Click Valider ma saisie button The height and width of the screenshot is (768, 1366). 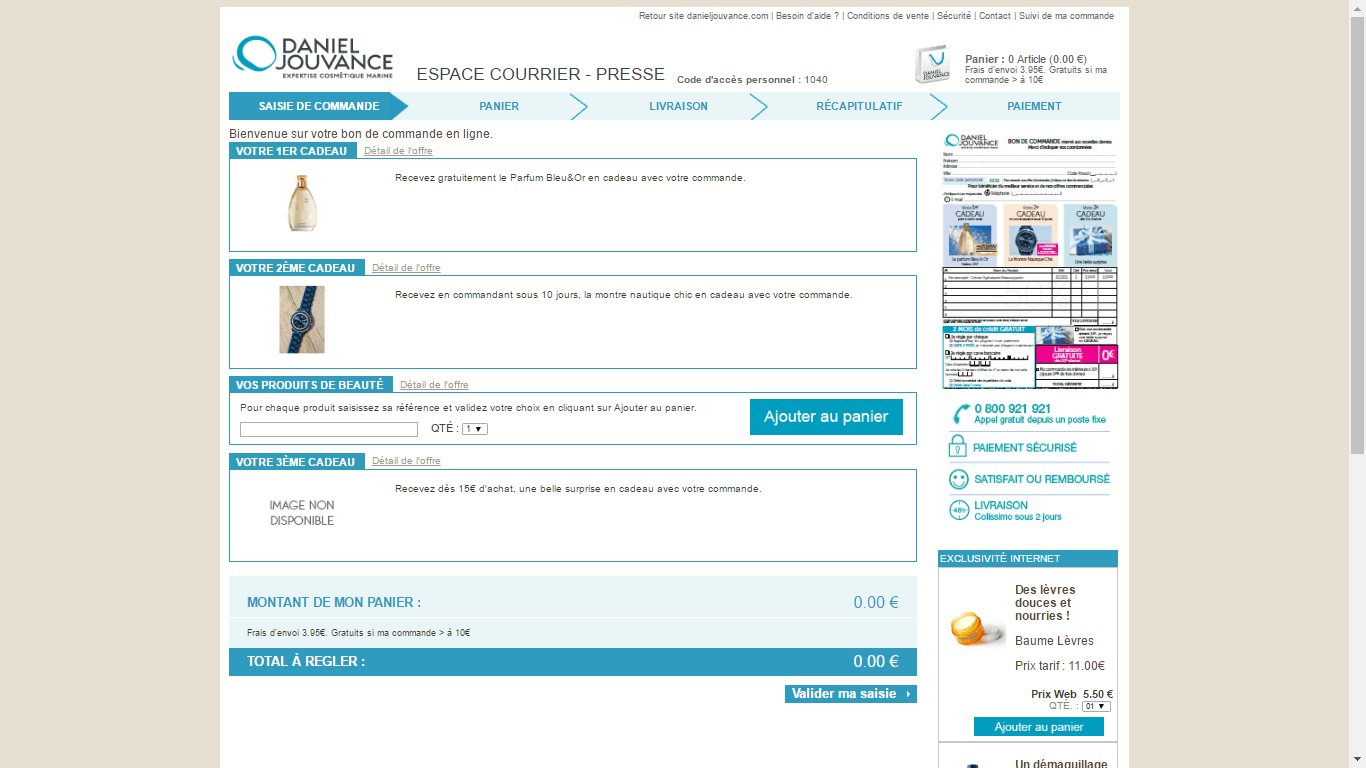[x=850, y=694]
